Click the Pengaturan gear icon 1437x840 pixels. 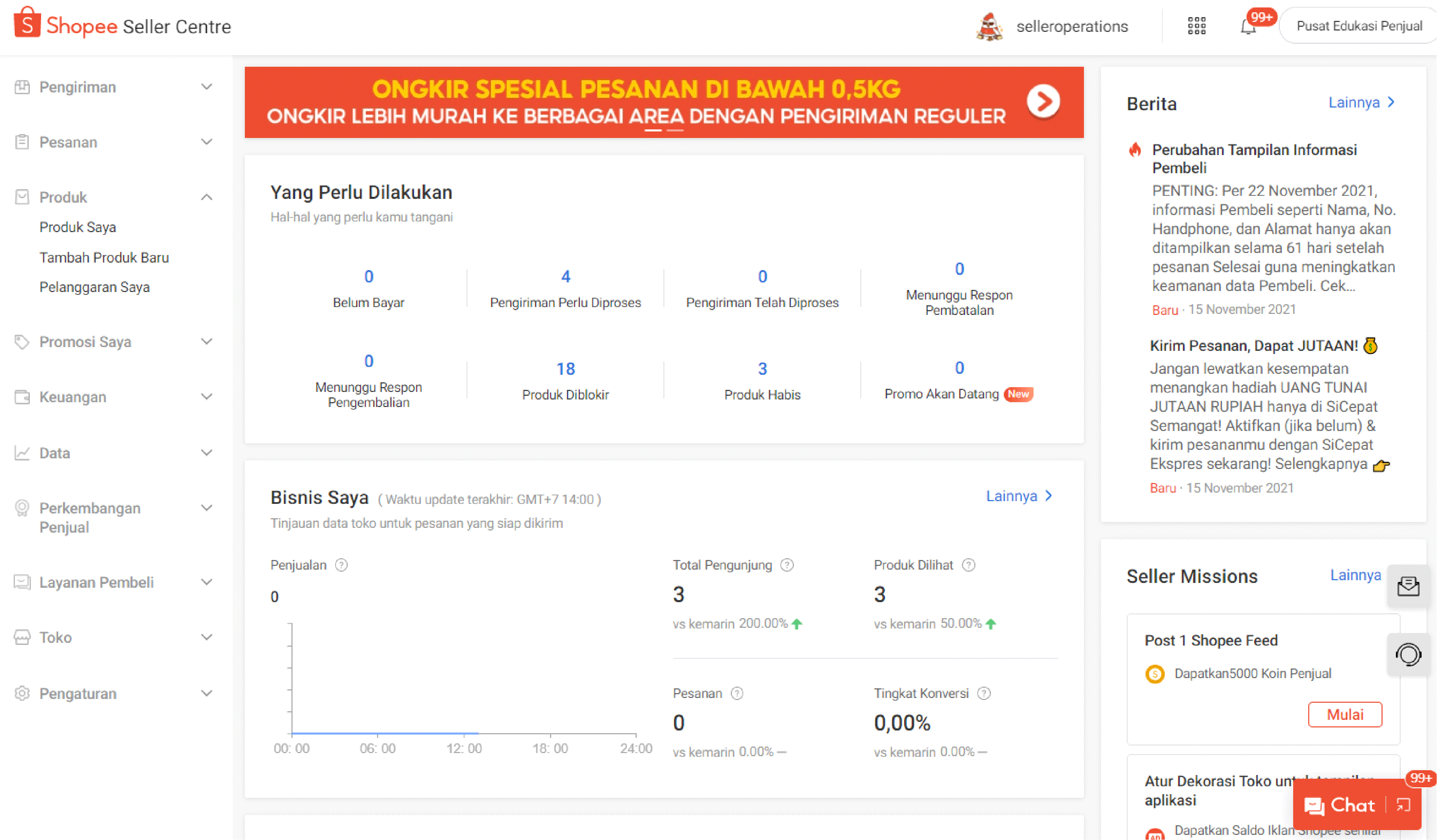[x=22, y=693]
